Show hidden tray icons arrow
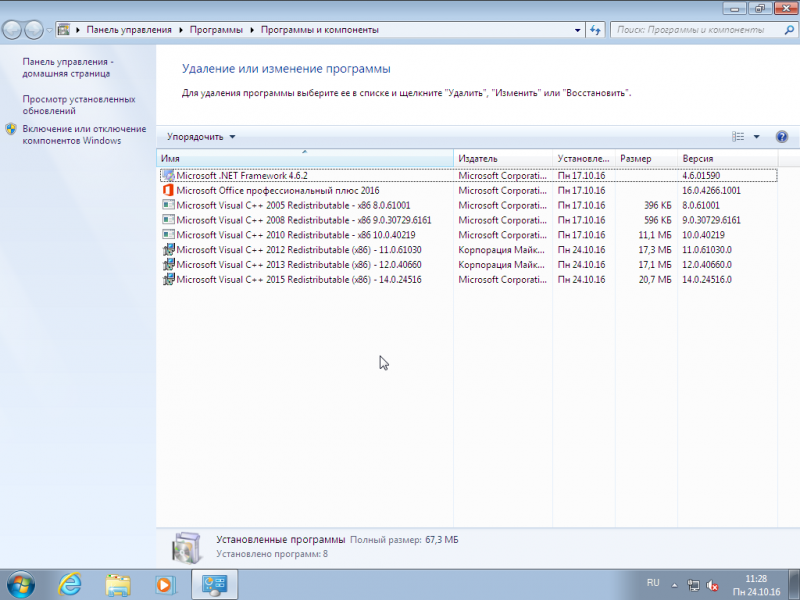 click(x=674, y=585)
